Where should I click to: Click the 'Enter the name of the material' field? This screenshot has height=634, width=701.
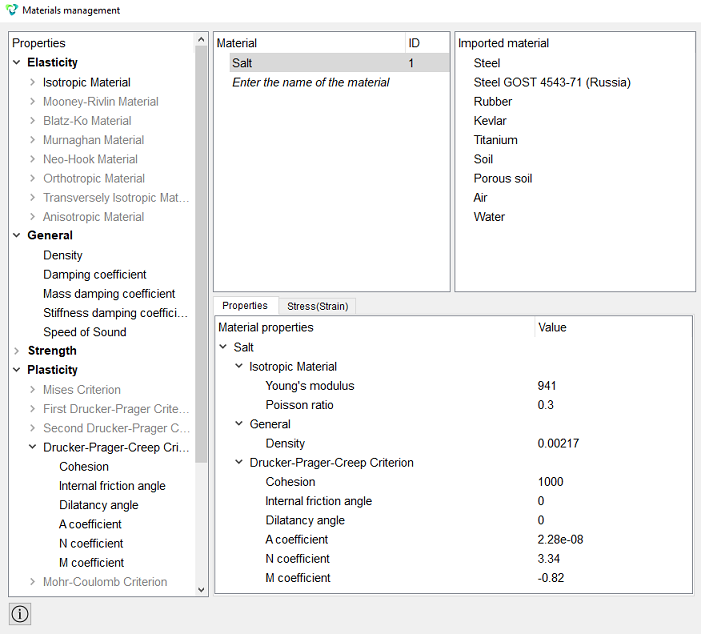tap(311, 82)
